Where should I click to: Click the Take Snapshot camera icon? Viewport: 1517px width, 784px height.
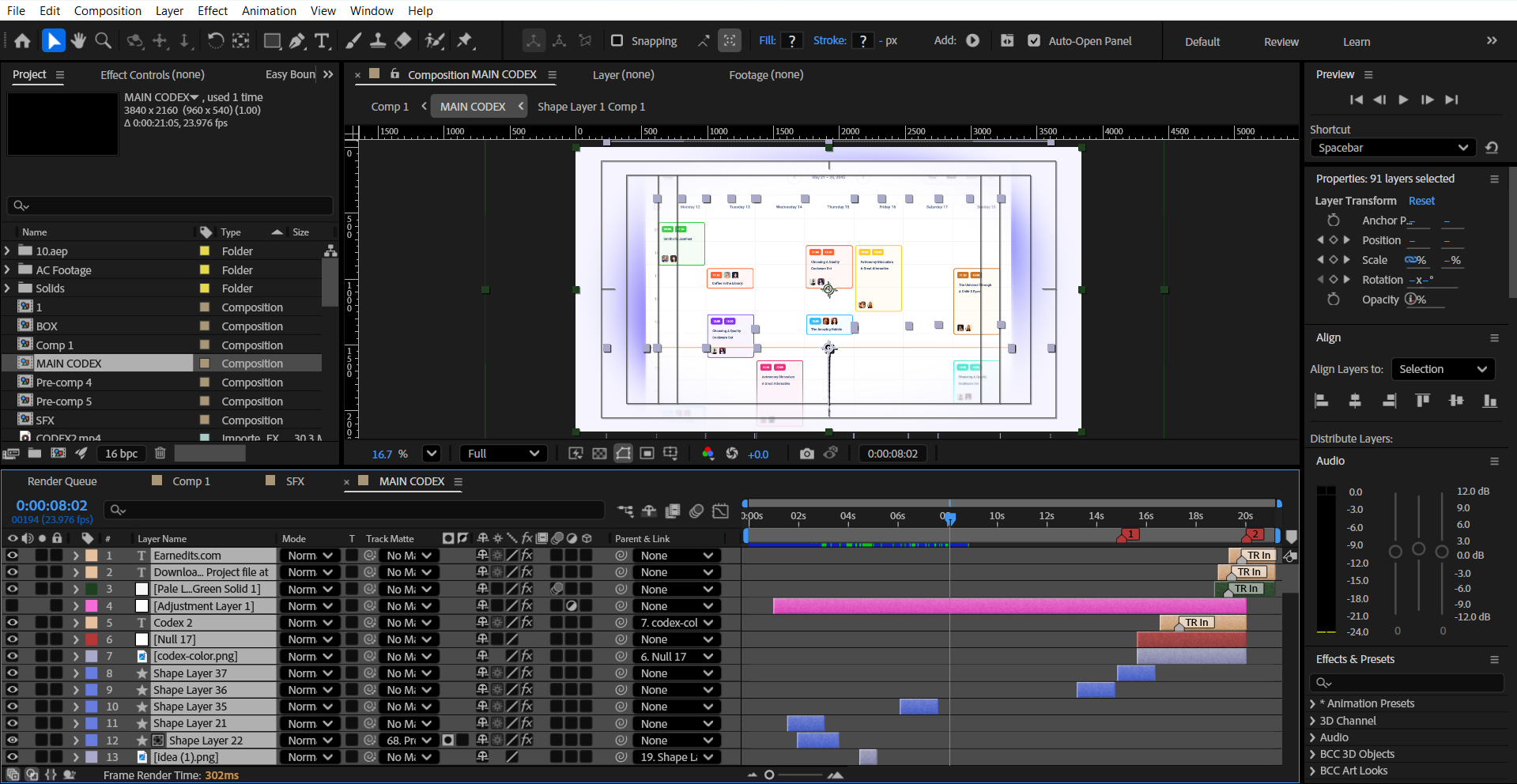coord(806,454)
